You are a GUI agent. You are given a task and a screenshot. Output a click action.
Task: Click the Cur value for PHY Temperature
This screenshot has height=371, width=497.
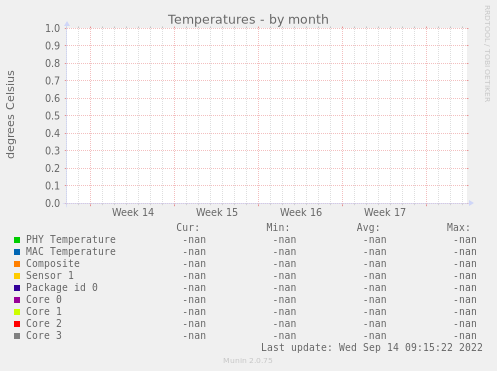[x=194, y=240]
